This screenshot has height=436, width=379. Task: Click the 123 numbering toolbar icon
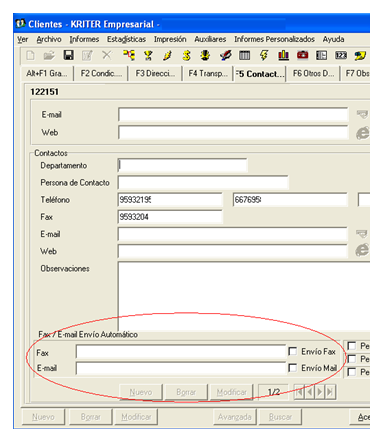click(341, 55)
